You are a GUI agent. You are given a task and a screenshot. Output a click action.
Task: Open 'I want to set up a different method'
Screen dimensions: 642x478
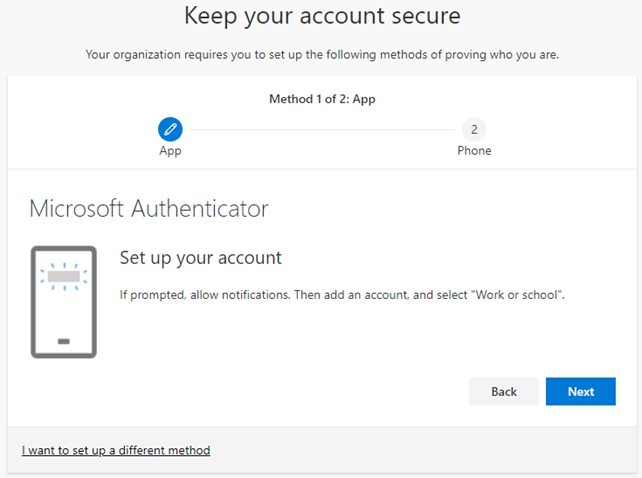(116, 450)
